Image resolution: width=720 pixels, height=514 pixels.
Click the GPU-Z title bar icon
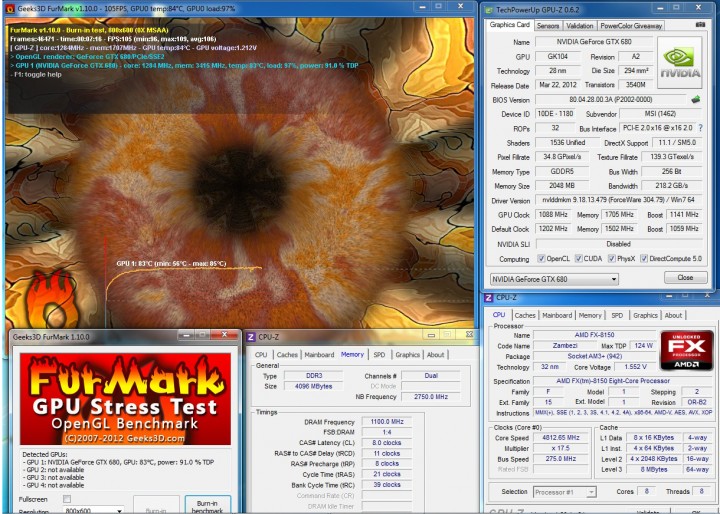[x=489, y=9]
